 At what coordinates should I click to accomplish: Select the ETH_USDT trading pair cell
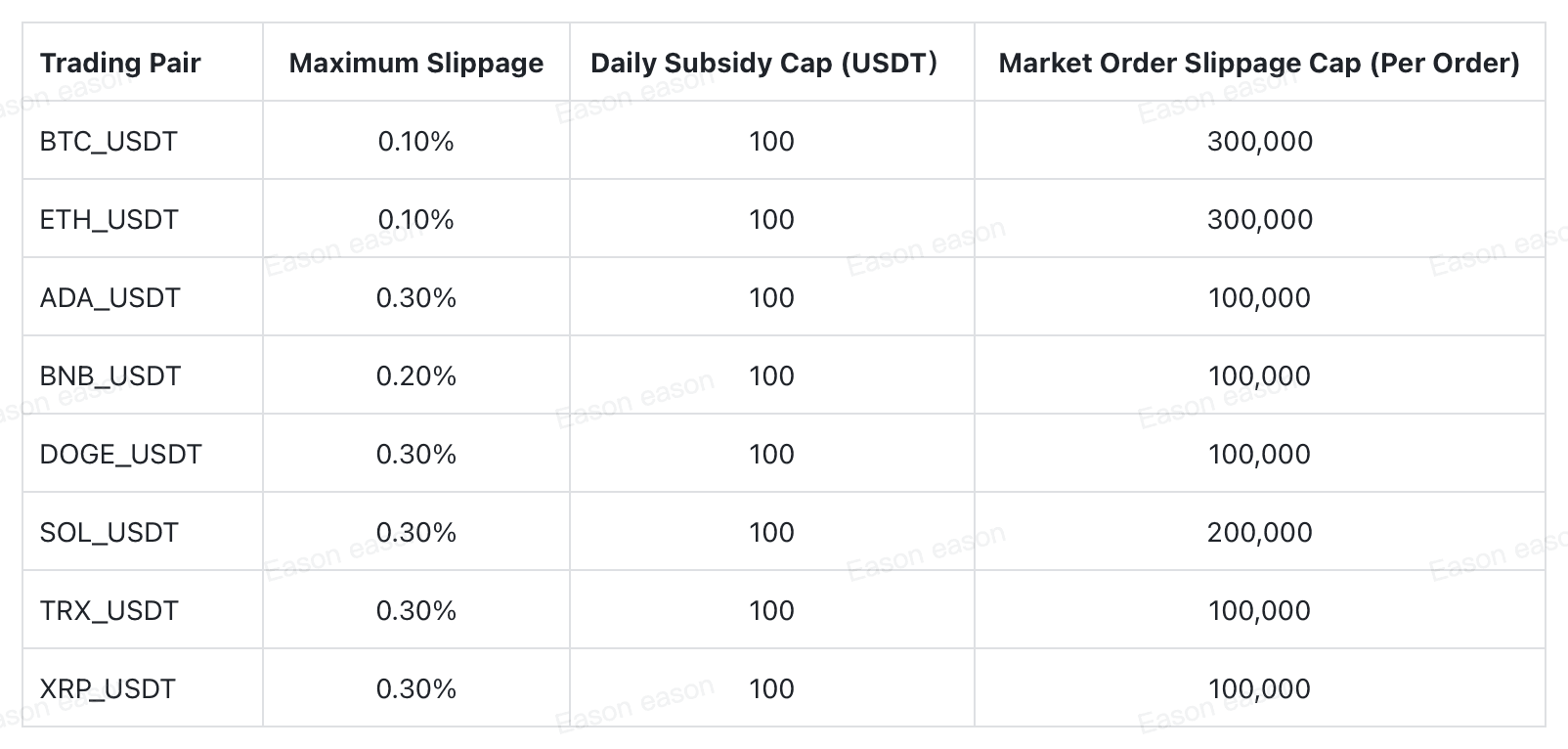(x=109, y=219)
